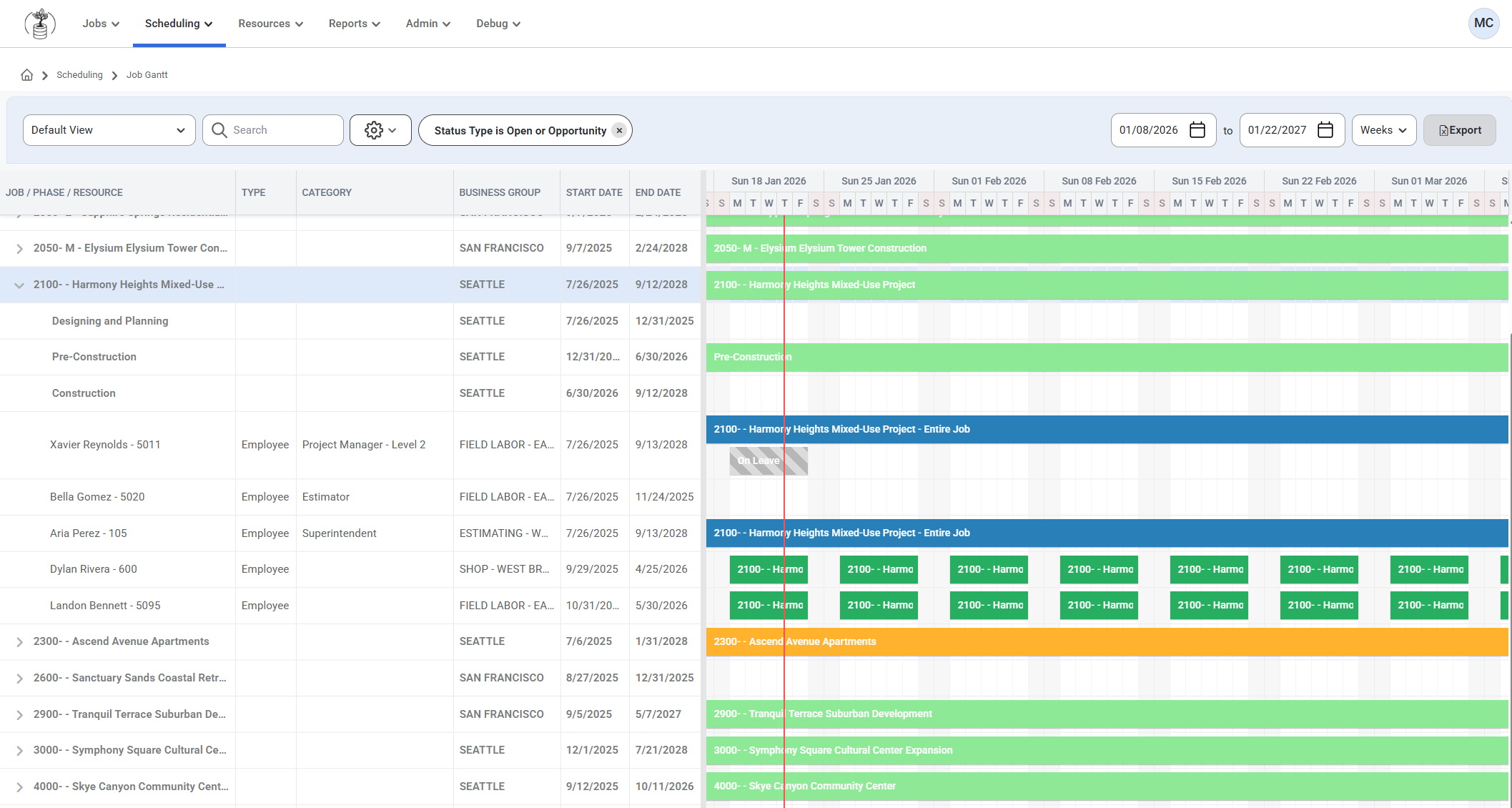Click the company logo icon

pos(40,24)
